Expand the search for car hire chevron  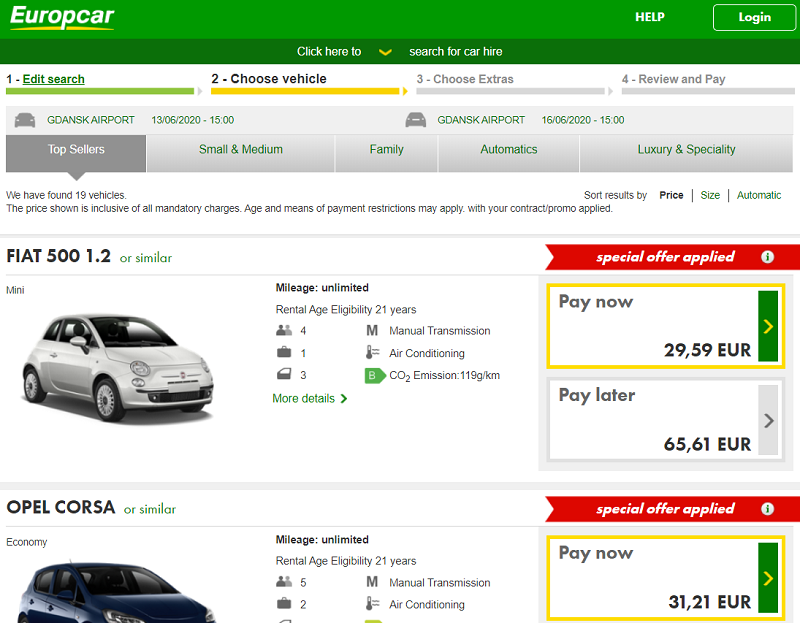point(385,52)
